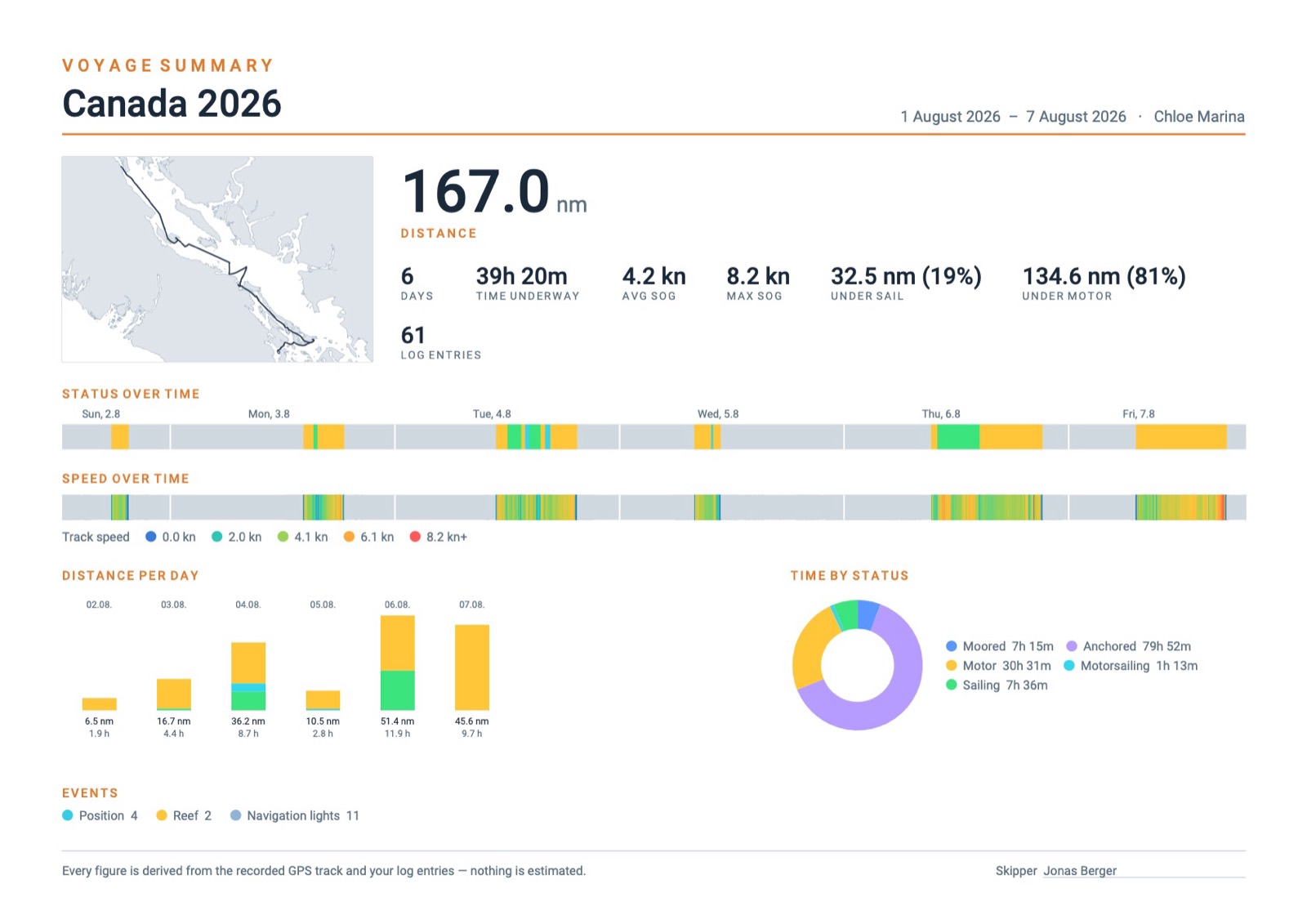Click the yellow Reef event dot
Image resolution: width=1307 pixels, height=924 pixels.
click(162, 815)
